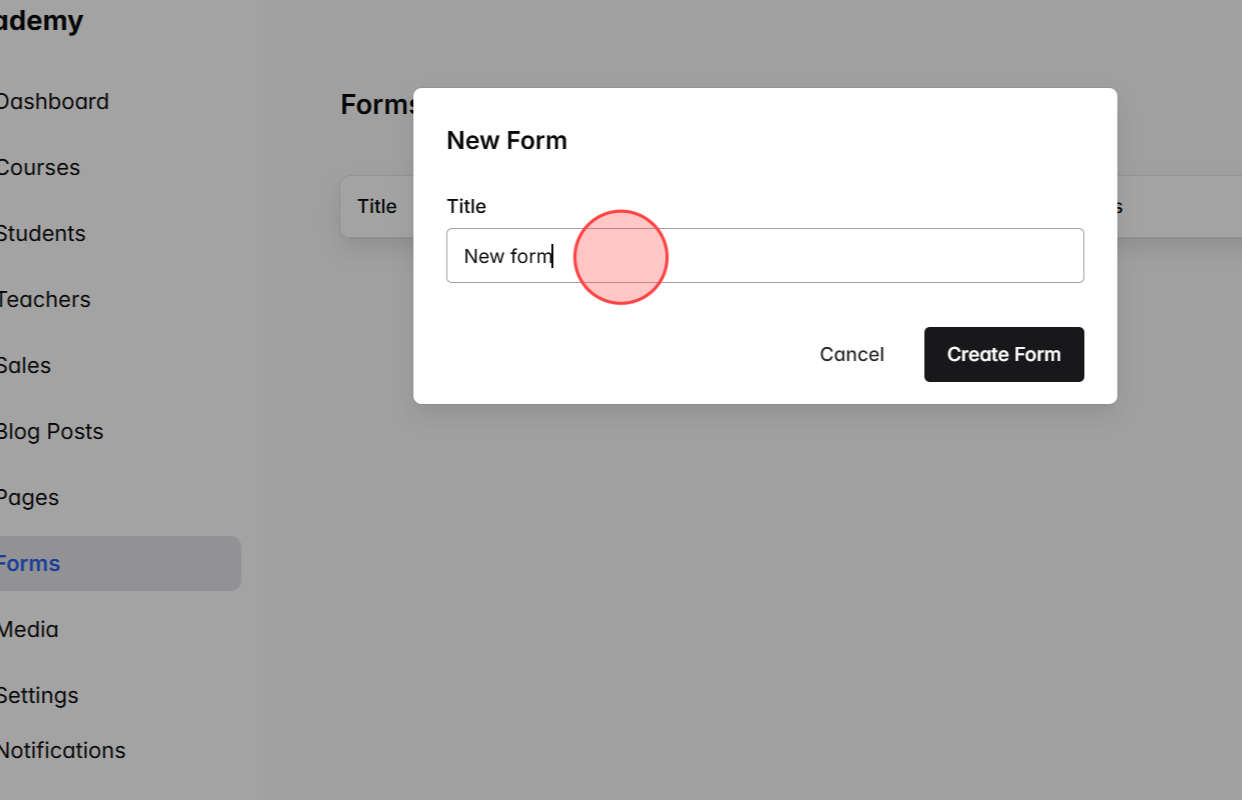Click the highlighted Forms sidebar item
1242x800 pixels.
30,563
